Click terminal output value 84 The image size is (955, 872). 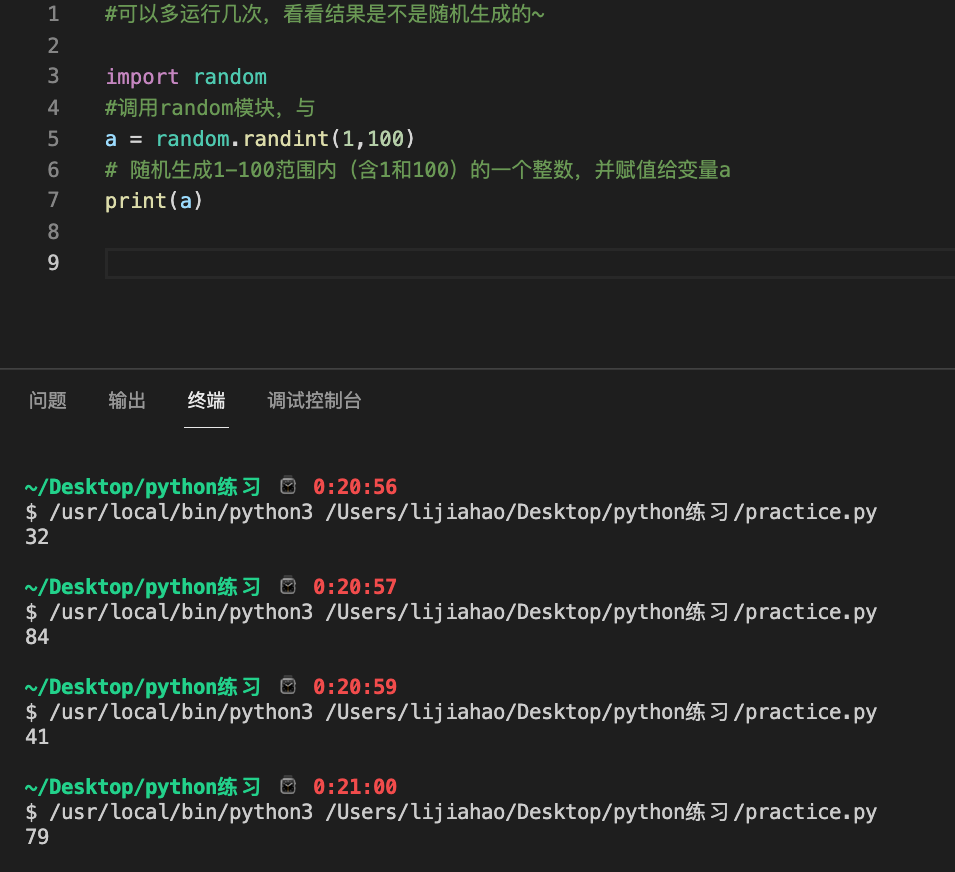pyautogui.click(x=37, y=637)
